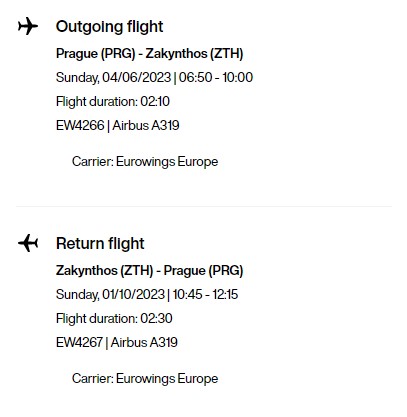
Task: Click flight number EW4266
Action: (80, 126)
